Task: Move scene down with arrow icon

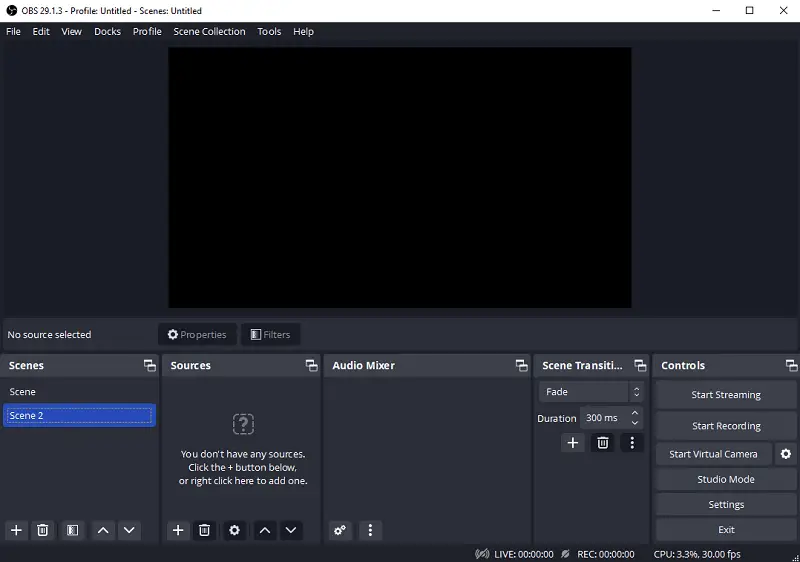Action: coord(129,530)
